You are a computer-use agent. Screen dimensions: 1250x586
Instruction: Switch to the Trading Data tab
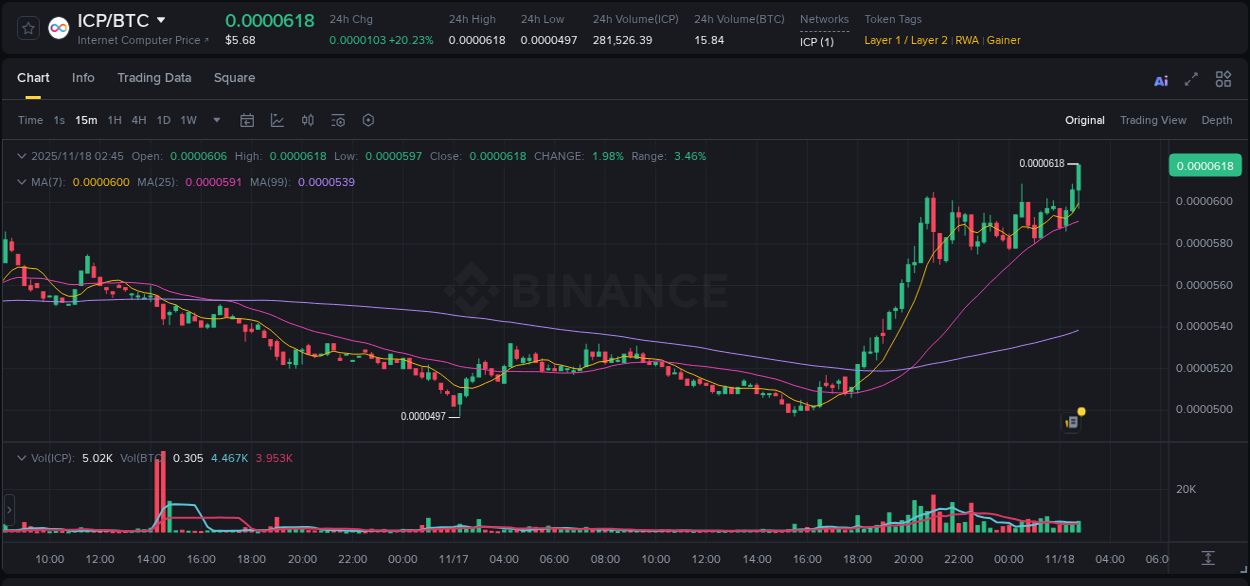tap(154, 78)
